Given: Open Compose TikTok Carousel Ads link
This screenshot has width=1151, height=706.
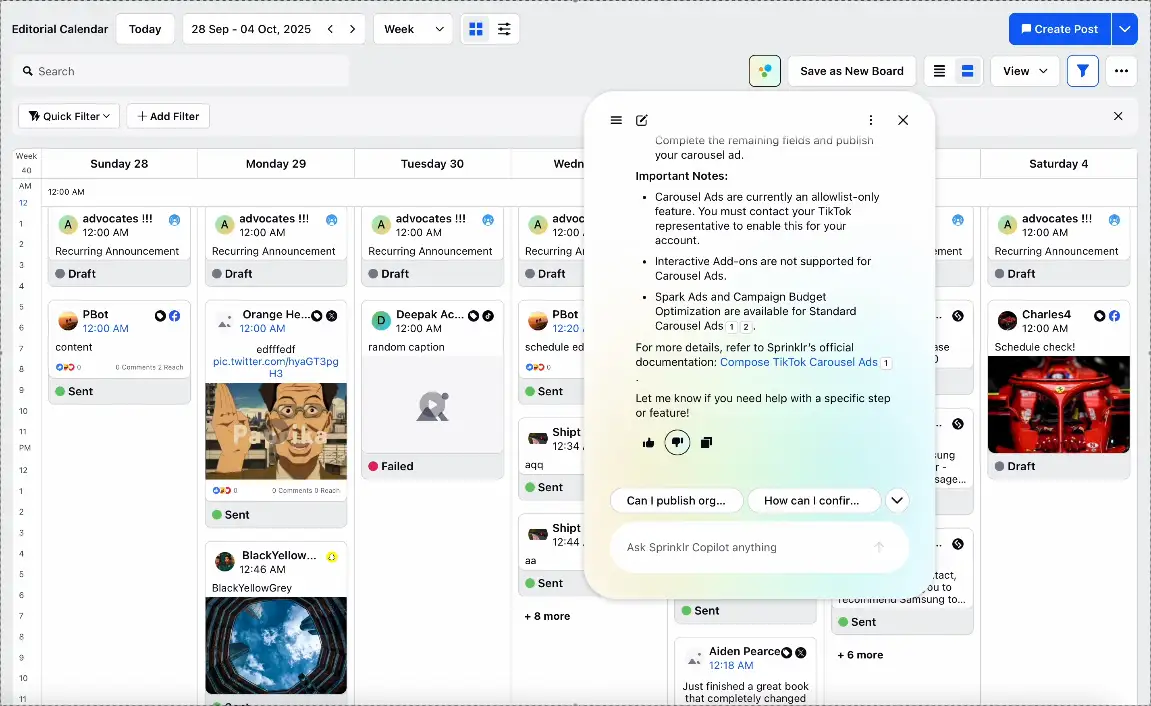Looking at the screenshot, I should (799, 362).
